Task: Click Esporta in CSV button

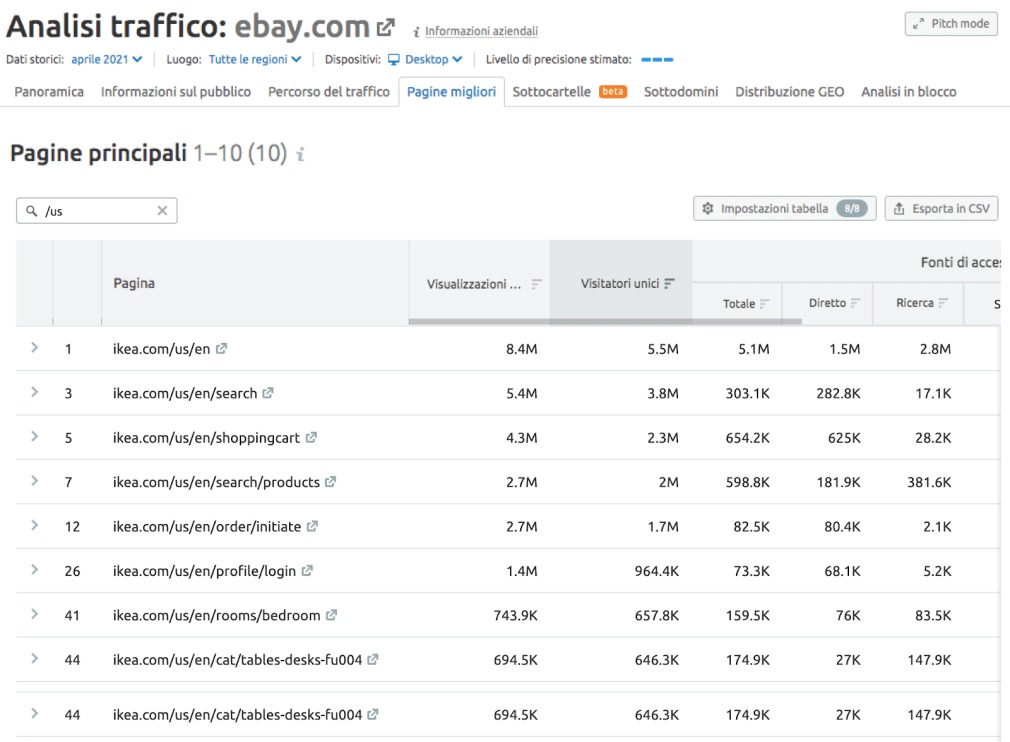Action: pyautogui.click(x=942, y=209)
